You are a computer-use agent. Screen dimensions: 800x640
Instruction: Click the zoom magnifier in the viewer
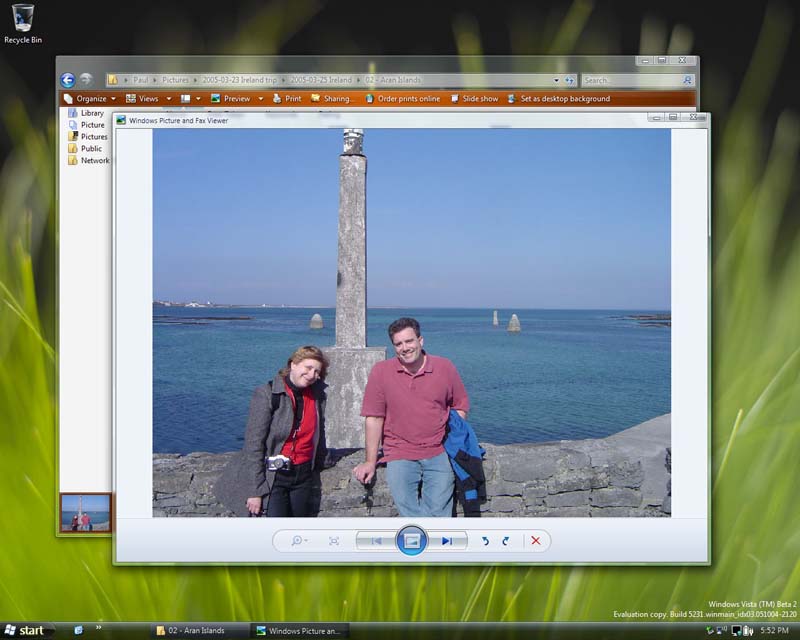297,541
